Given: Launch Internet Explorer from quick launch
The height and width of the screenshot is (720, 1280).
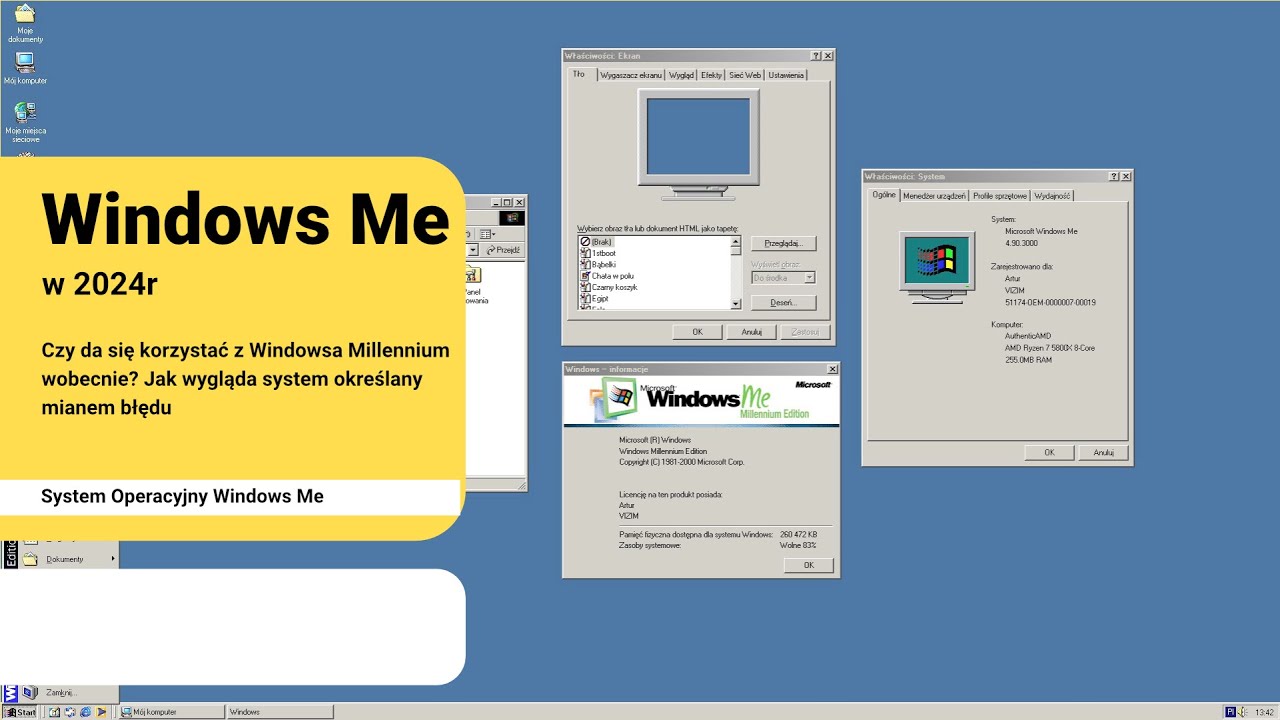Looking at the screenshot, I should [85, 712].
